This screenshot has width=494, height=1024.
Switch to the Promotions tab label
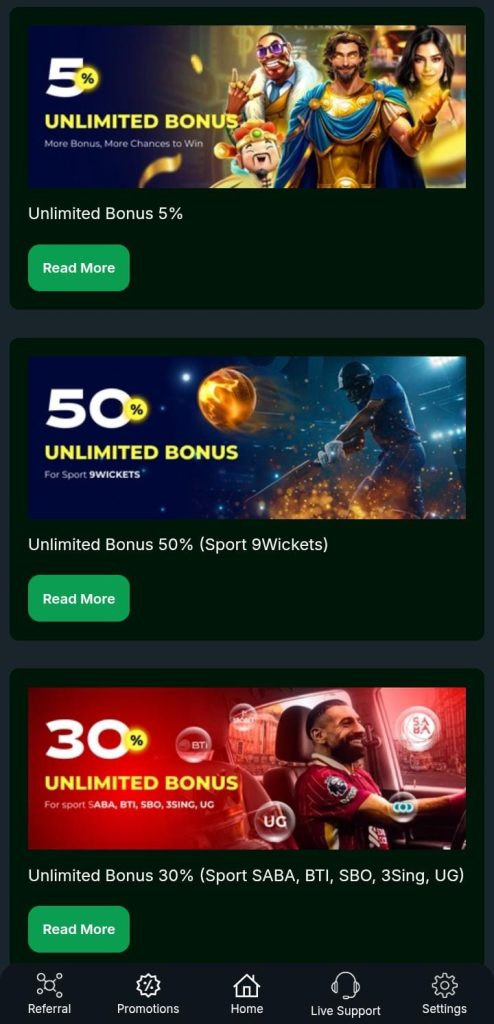pos(148,1009)
